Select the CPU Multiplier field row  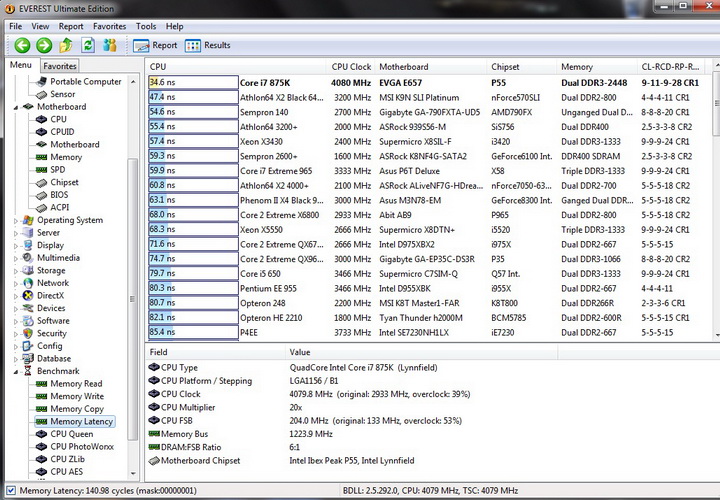point(352,407)
